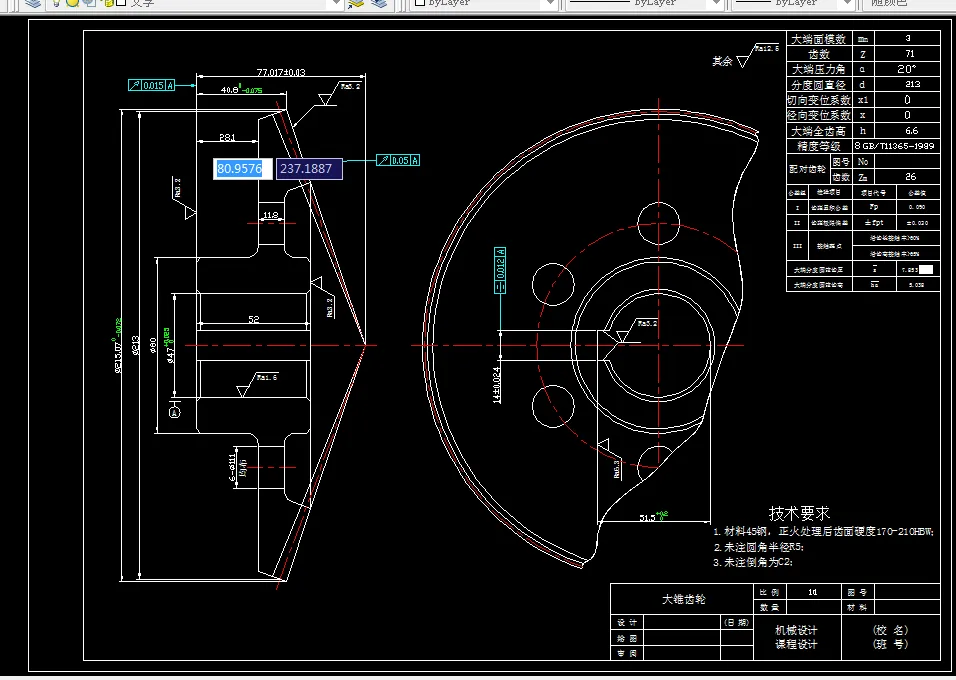
Task: Toggle the light bulb layer on/off icon
Action: [x=56, y=3]
